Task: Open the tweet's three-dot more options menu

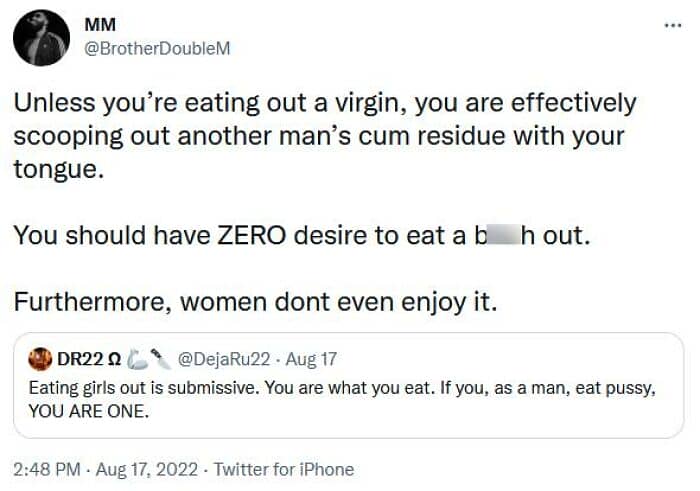Action: coord(672,22)
